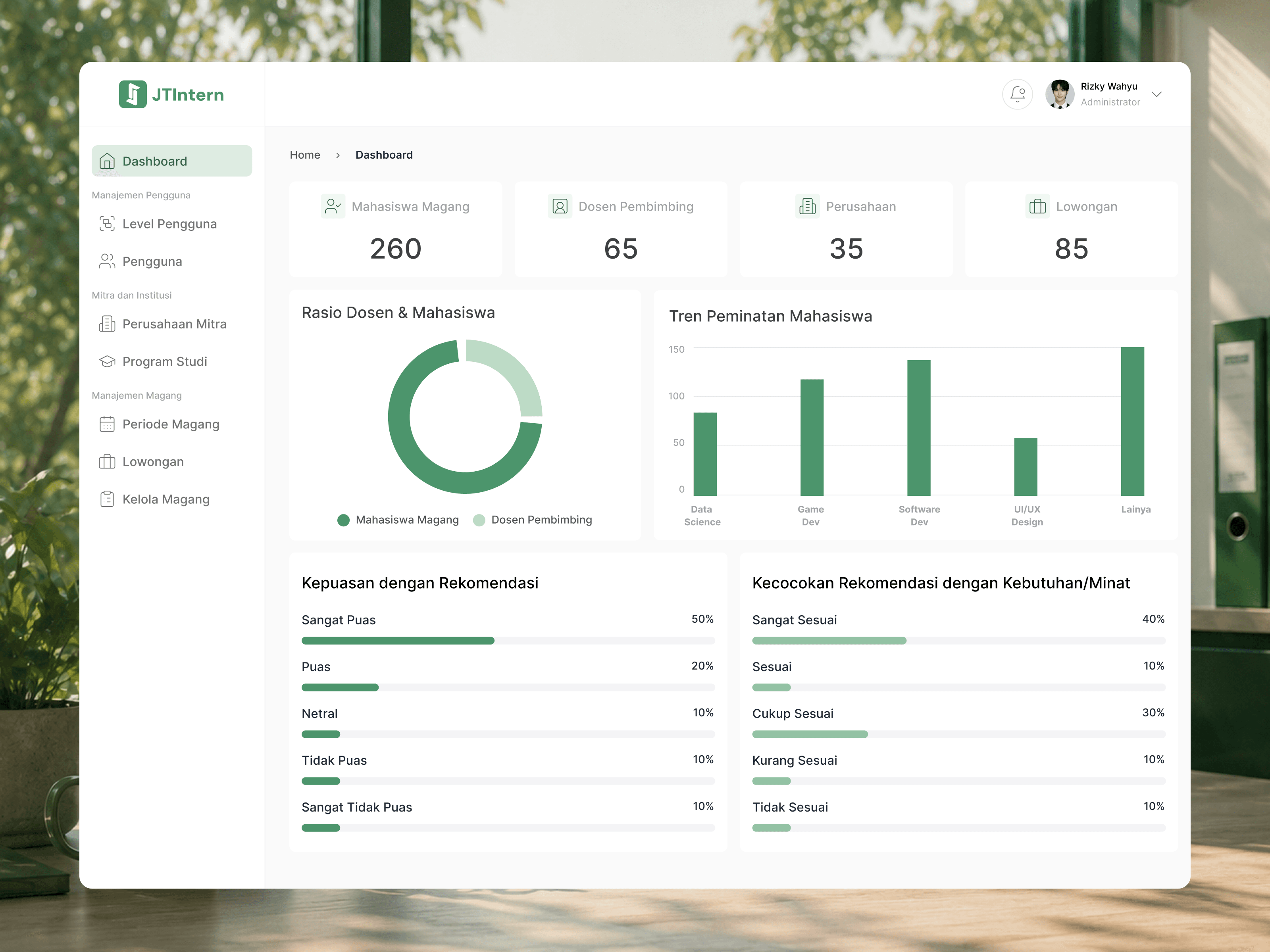
Task: Toggle Mahasiswa Magang legend swatch
Action: point(343,520)
